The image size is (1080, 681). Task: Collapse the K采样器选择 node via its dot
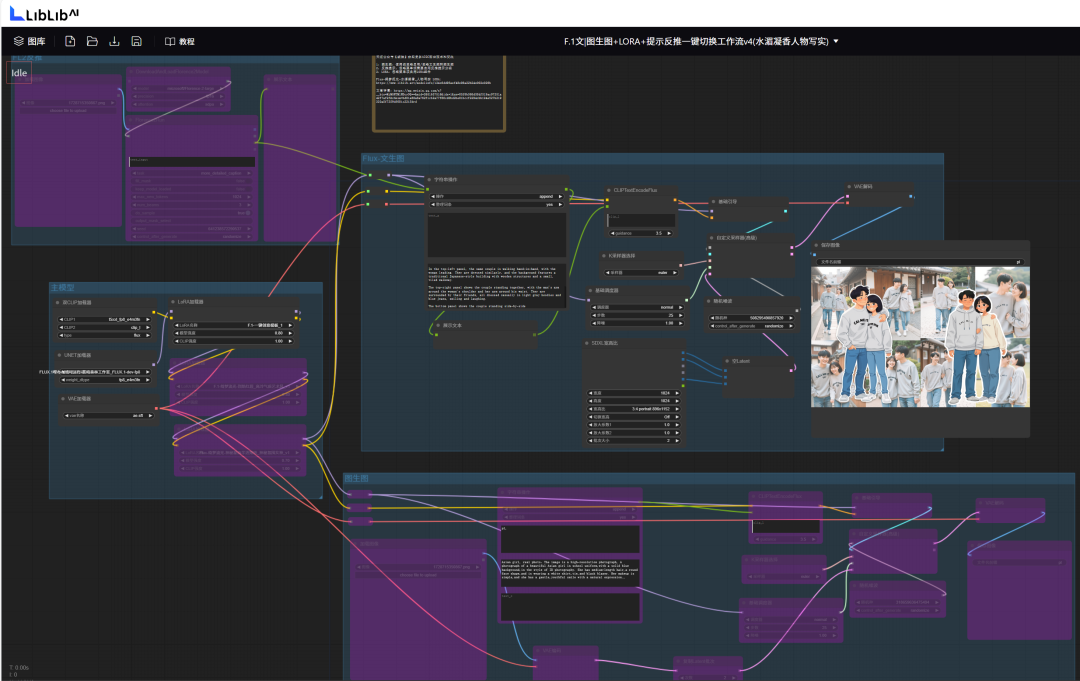603,255
